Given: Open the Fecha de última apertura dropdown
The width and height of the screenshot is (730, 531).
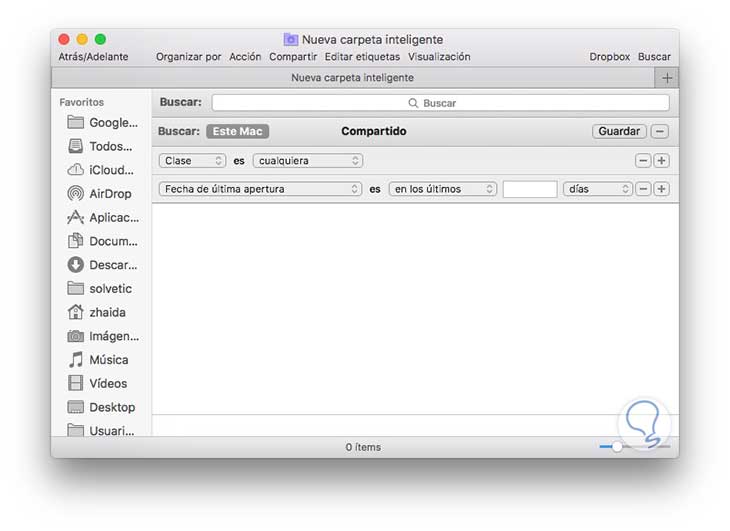Looking at the screenshot, I should point(260,189).
